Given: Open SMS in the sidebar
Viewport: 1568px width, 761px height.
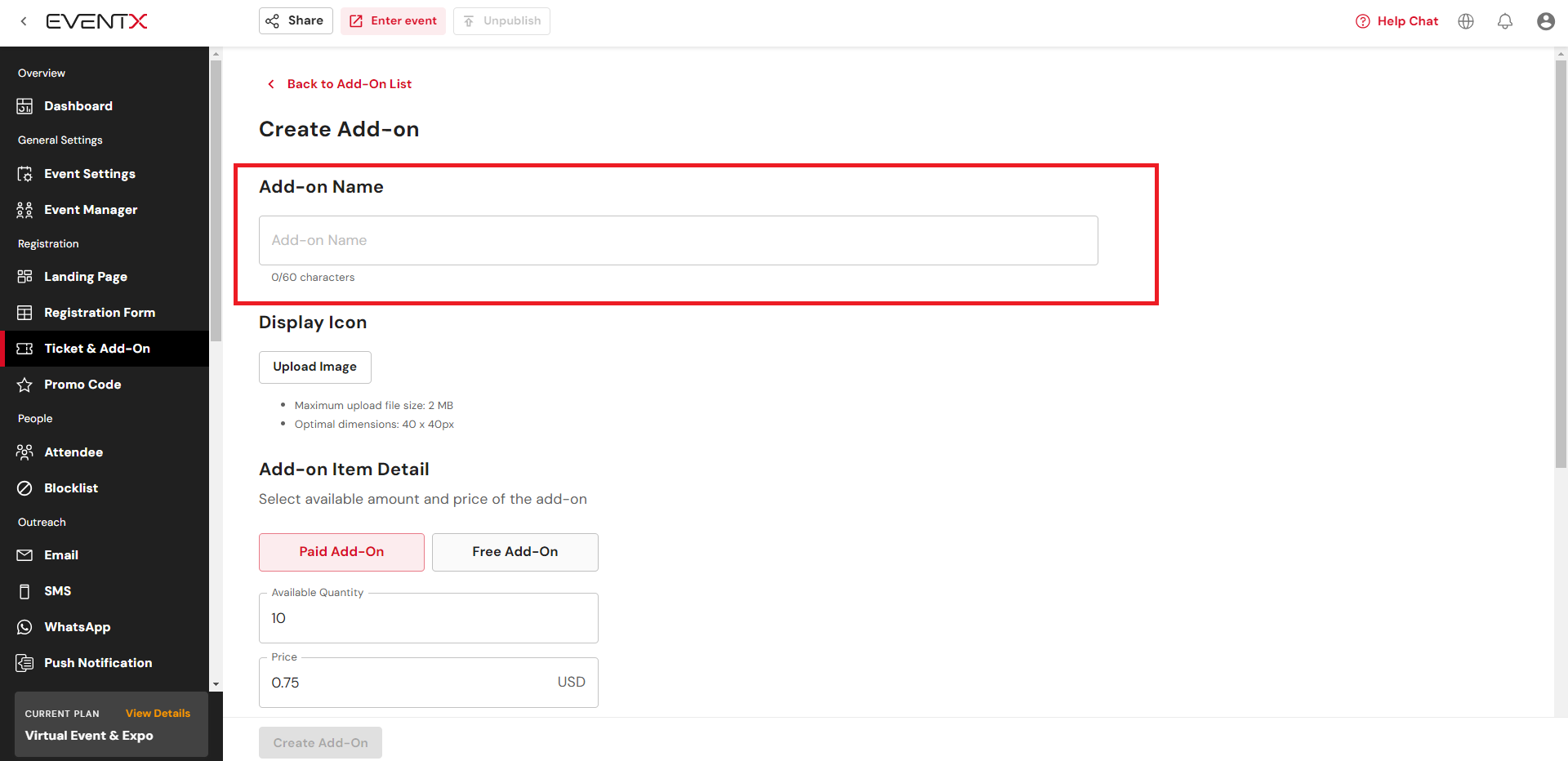Looking at the screenshot, I should click(105, 591).
